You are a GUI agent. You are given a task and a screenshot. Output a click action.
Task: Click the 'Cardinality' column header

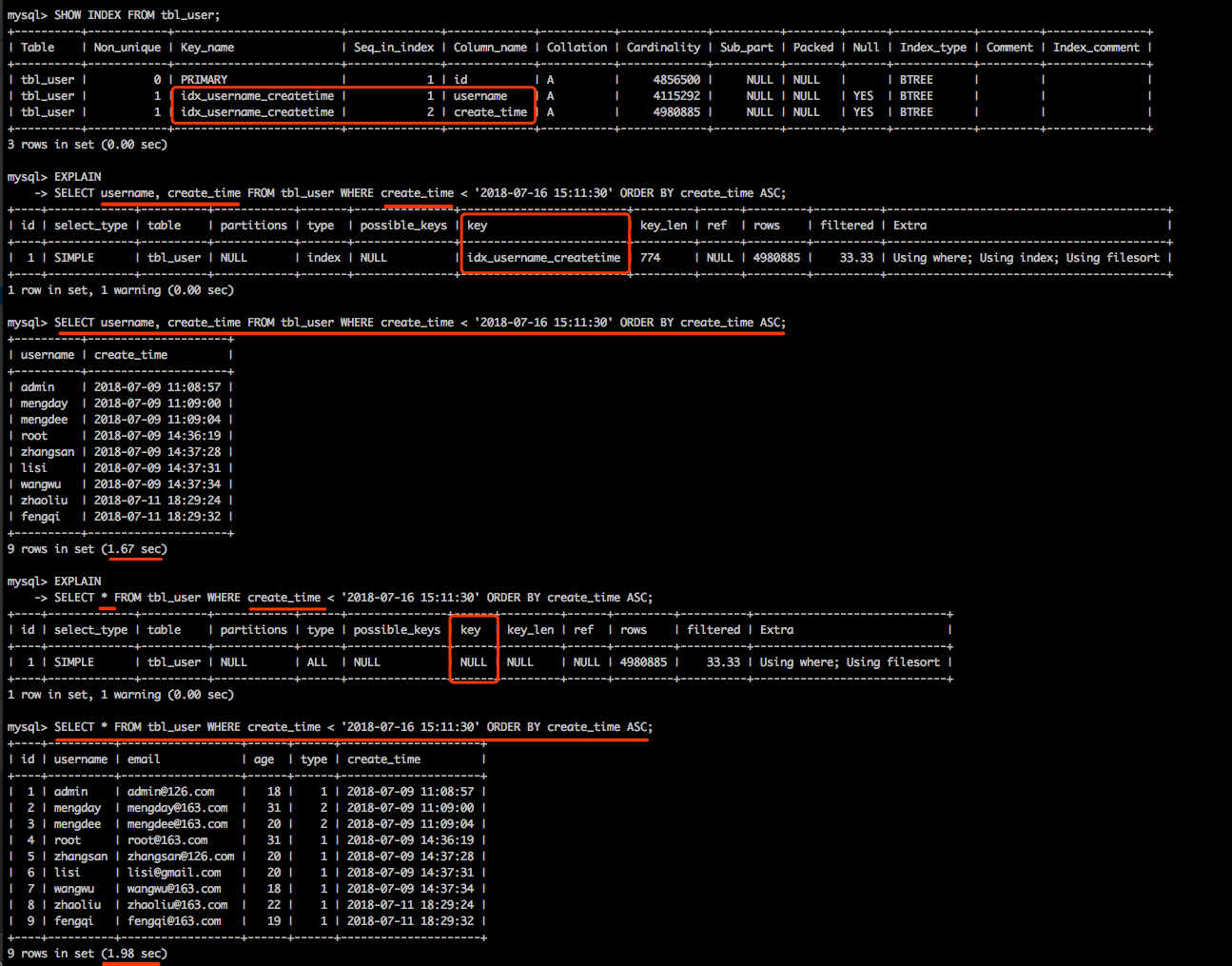coord(663,48)
